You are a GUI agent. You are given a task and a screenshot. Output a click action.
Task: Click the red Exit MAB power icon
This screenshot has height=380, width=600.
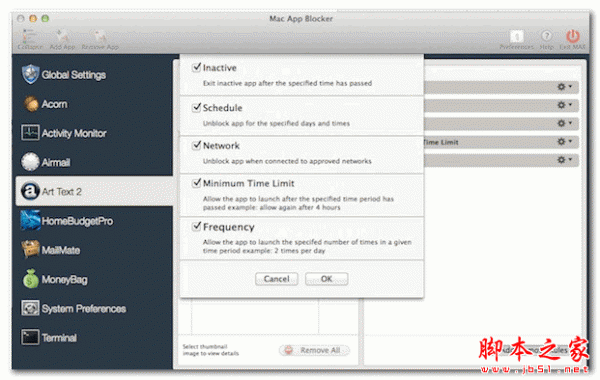point(572,36)
